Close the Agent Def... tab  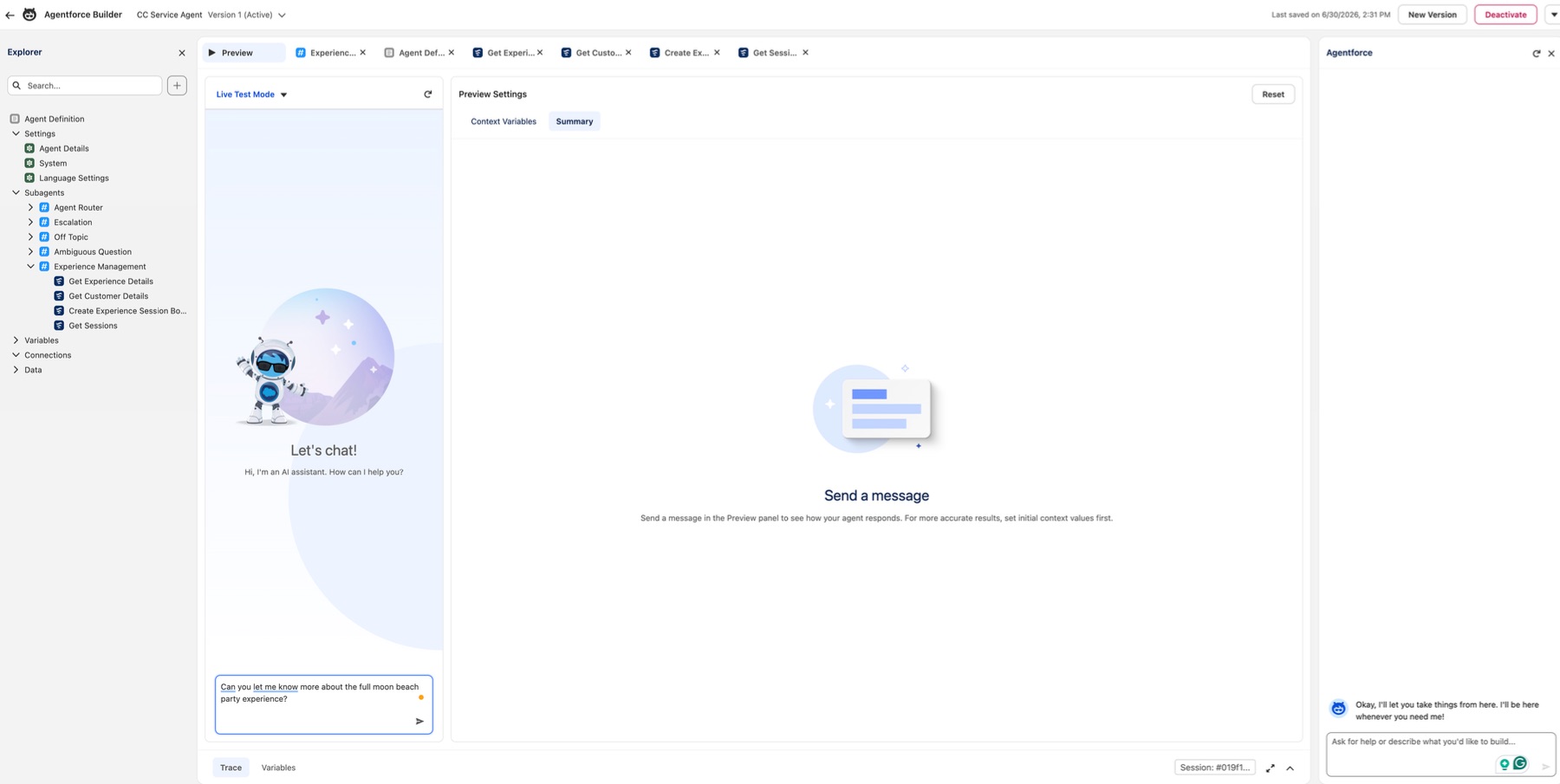coord(452,53)
